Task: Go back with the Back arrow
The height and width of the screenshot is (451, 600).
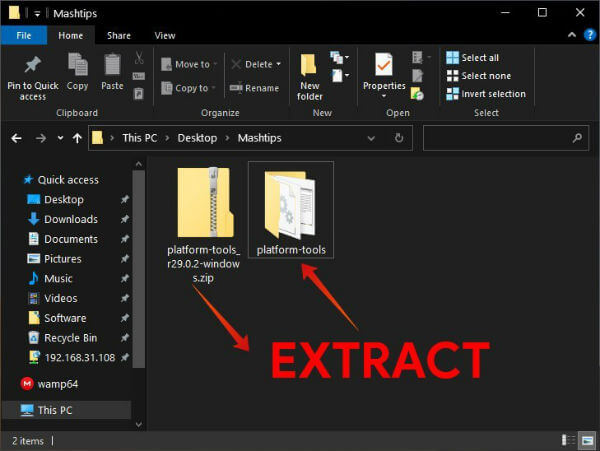Action: (x=16, y=138)
